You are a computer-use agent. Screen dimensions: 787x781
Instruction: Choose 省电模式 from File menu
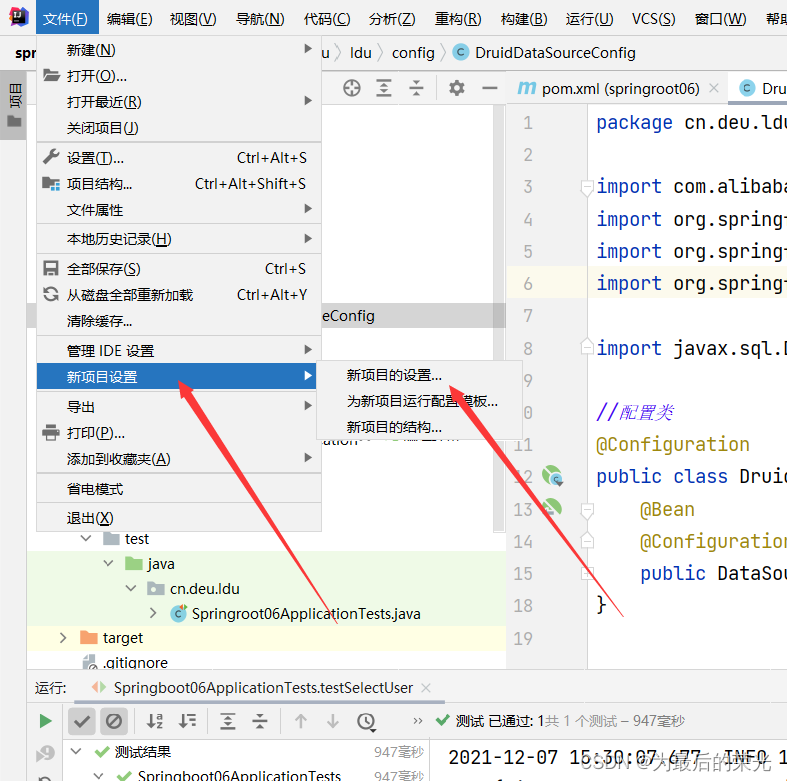178,489
